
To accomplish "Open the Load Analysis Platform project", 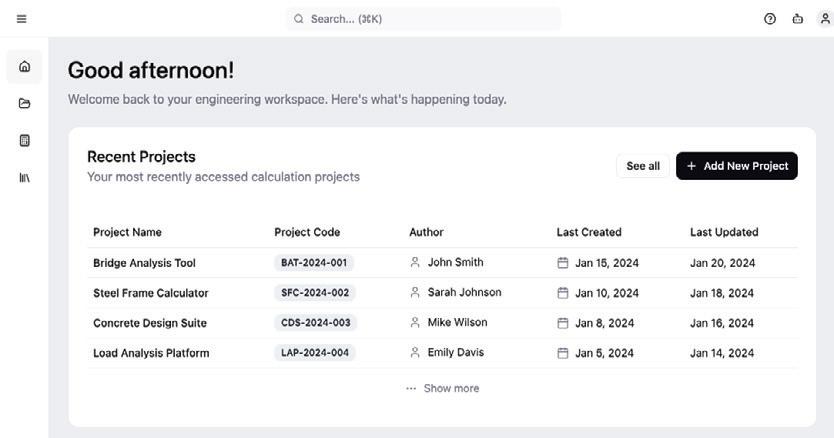I will (x=151, y=354).
